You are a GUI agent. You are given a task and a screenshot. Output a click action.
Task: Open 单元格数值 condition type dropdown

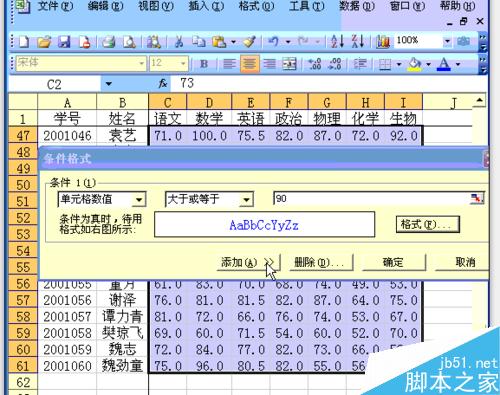click(x=139, y=200)
